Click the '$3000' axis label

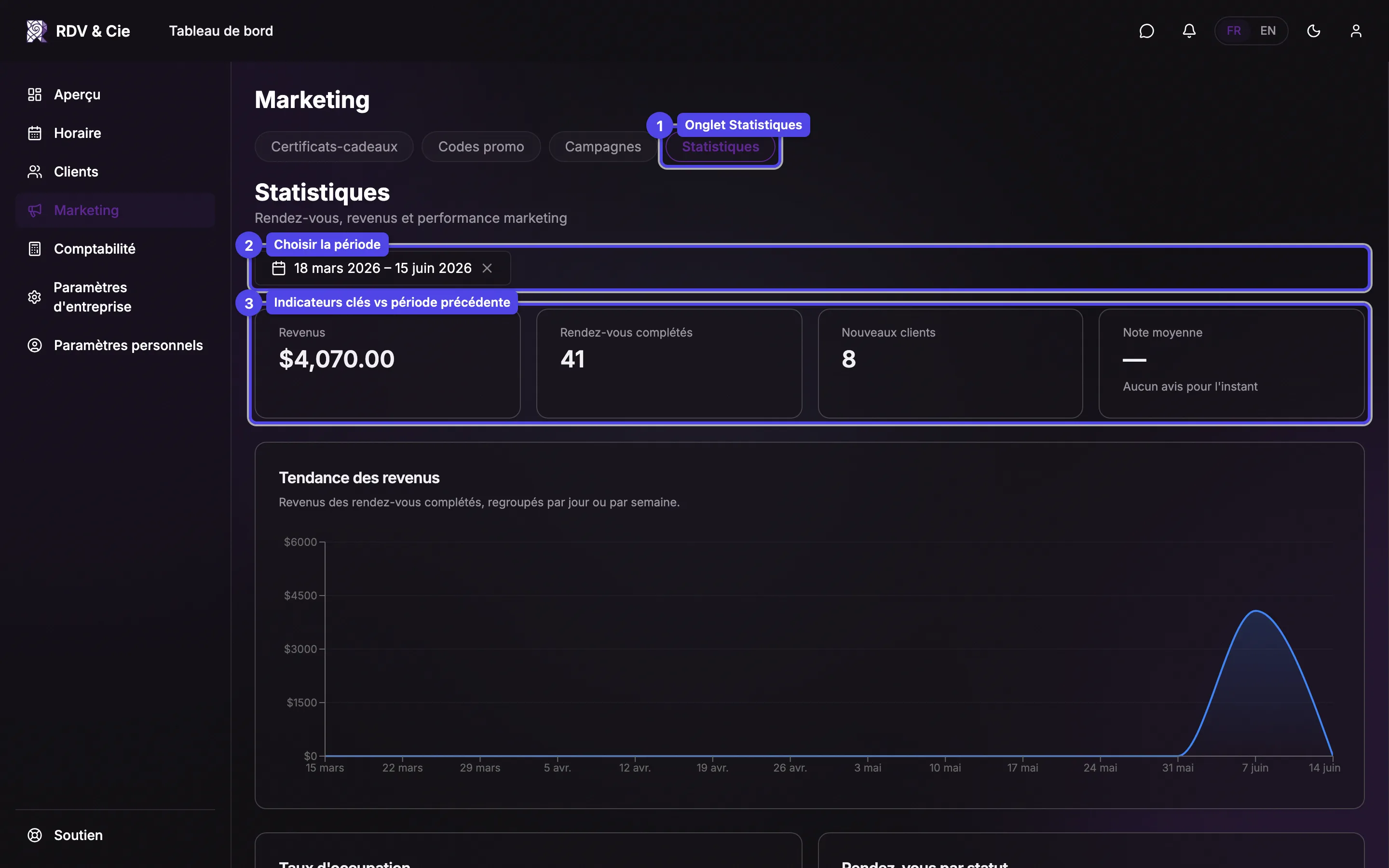tap(300, 649)
